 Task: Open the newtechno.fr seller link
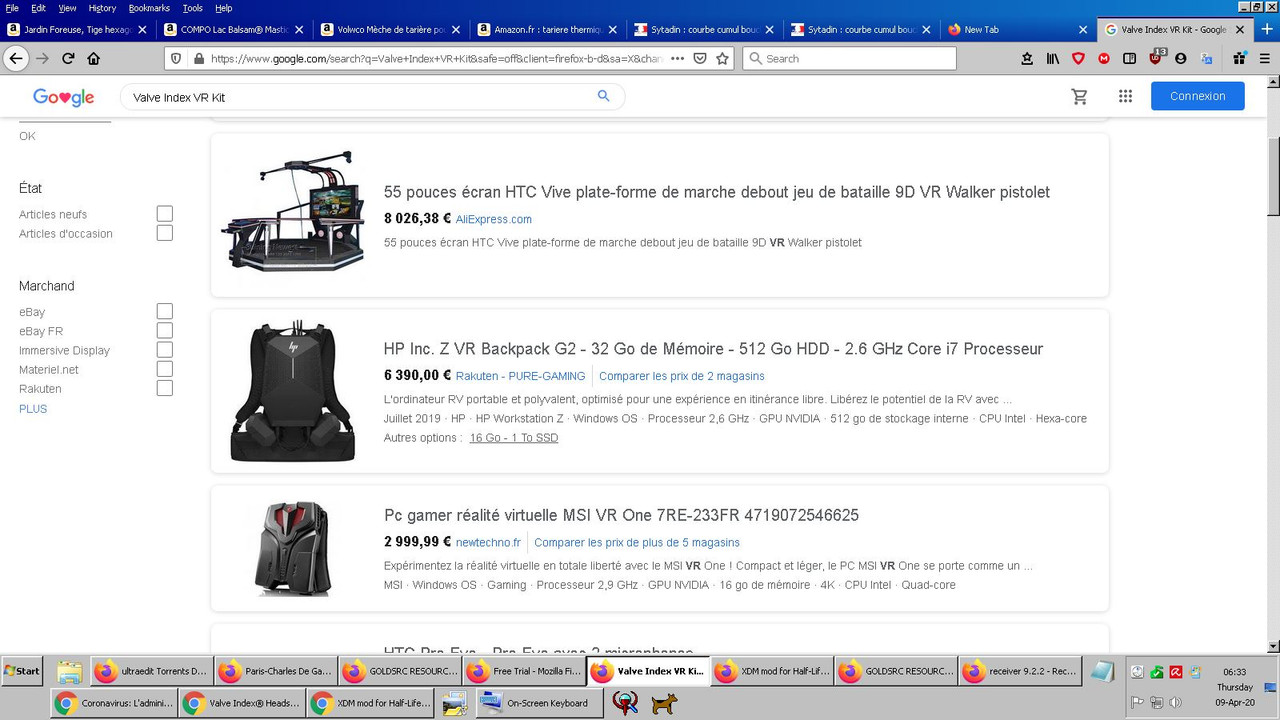[488, 542]
